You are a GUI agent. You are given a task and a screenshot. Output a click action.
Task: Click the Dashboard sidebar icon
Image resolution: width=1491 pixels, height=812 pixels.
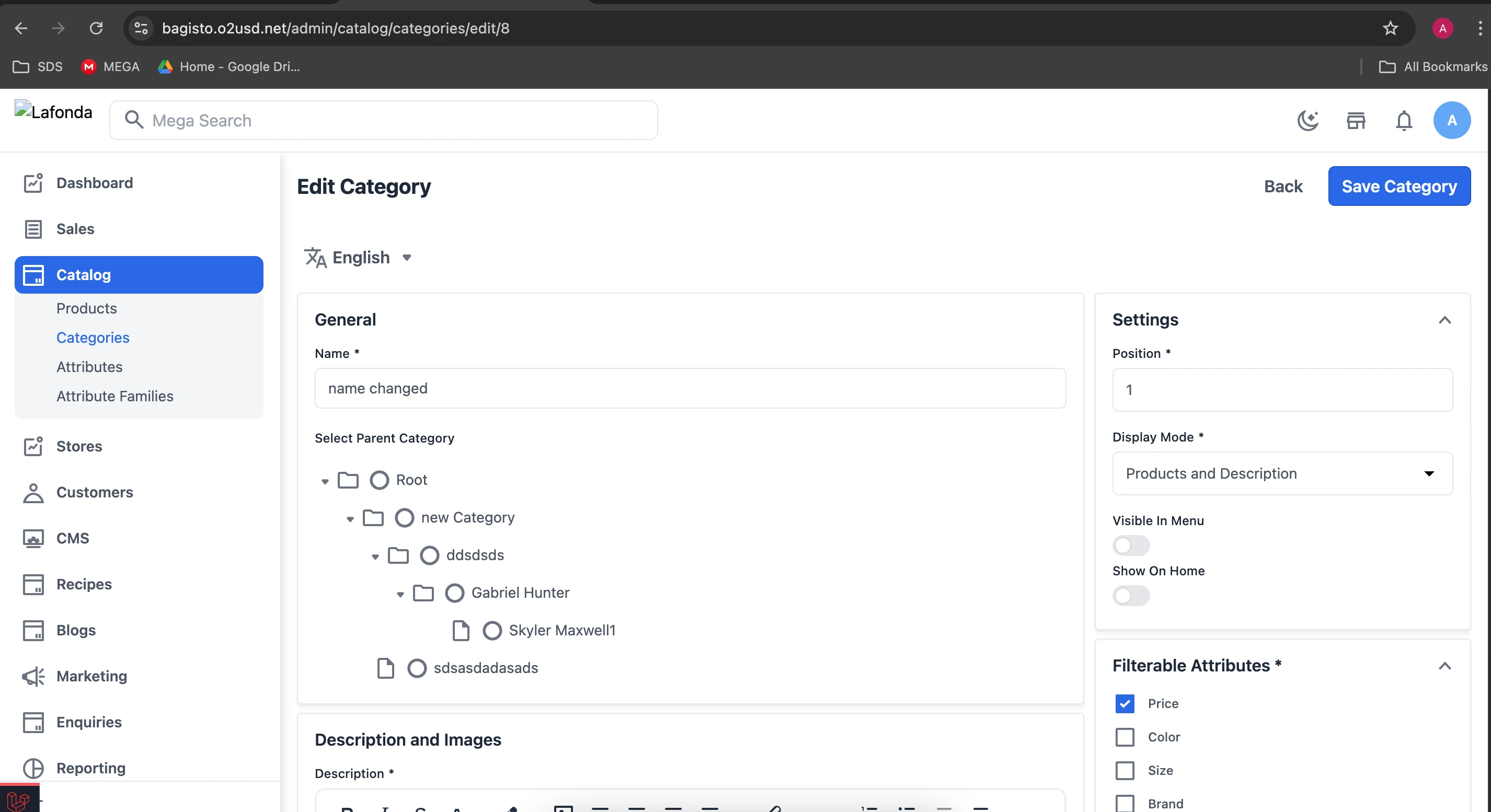33,183
